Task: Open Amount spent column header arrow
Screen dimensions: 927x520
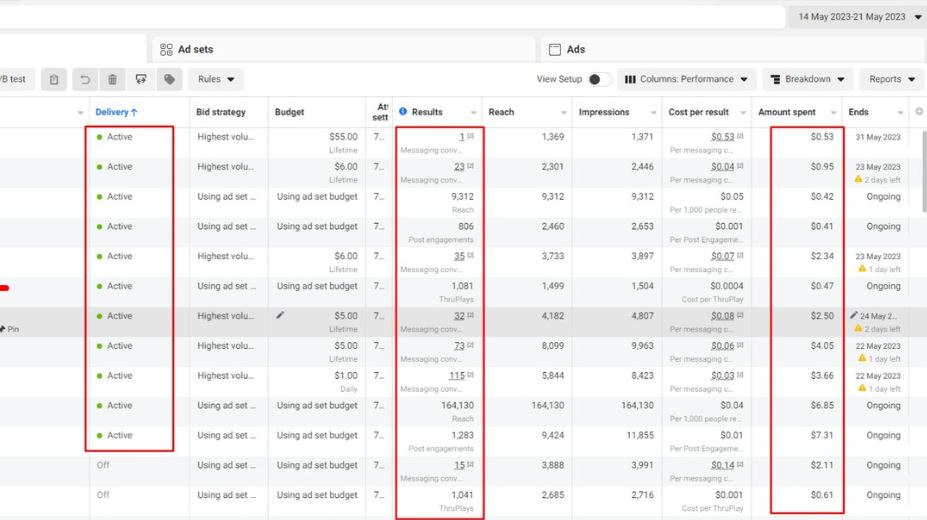Action: coord(833,112)
